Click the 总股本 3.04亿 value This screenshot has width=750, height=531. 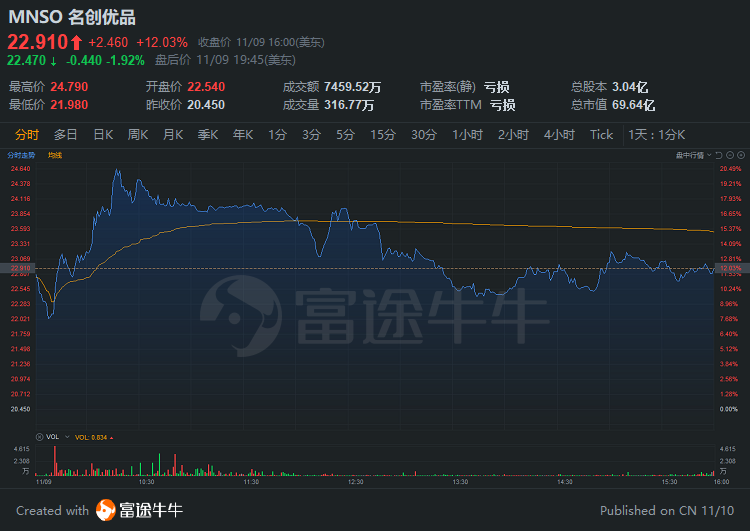630,87
